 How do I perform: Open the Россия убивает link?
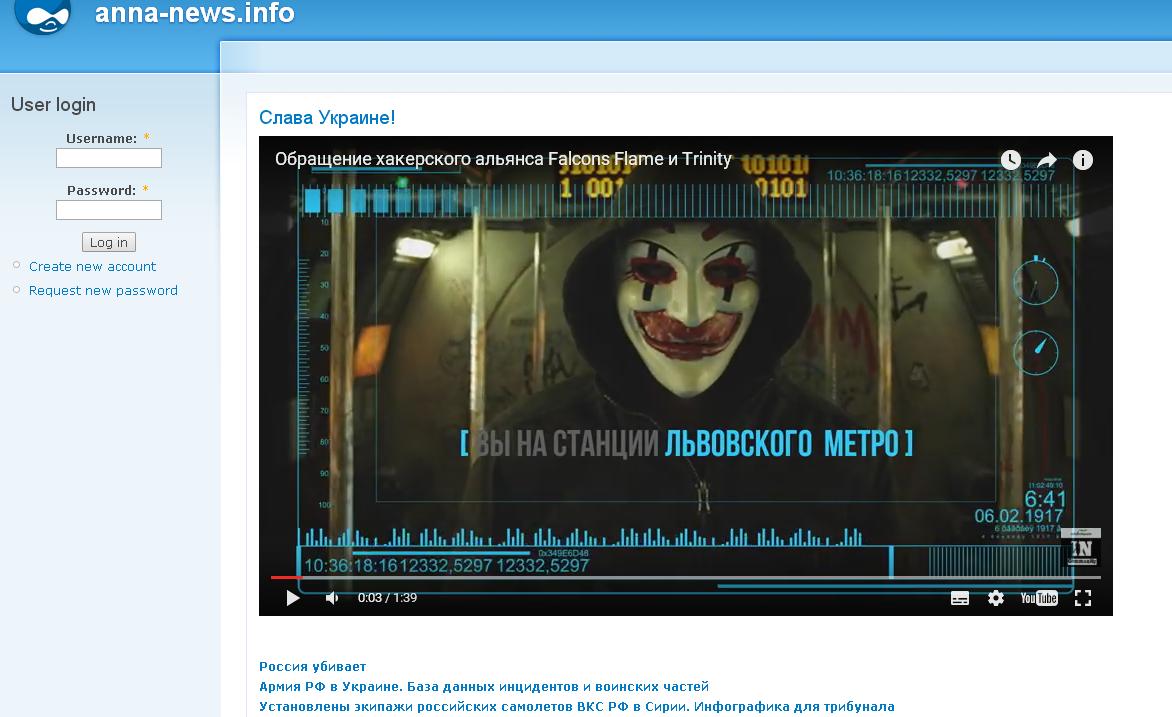coord(312,666)
